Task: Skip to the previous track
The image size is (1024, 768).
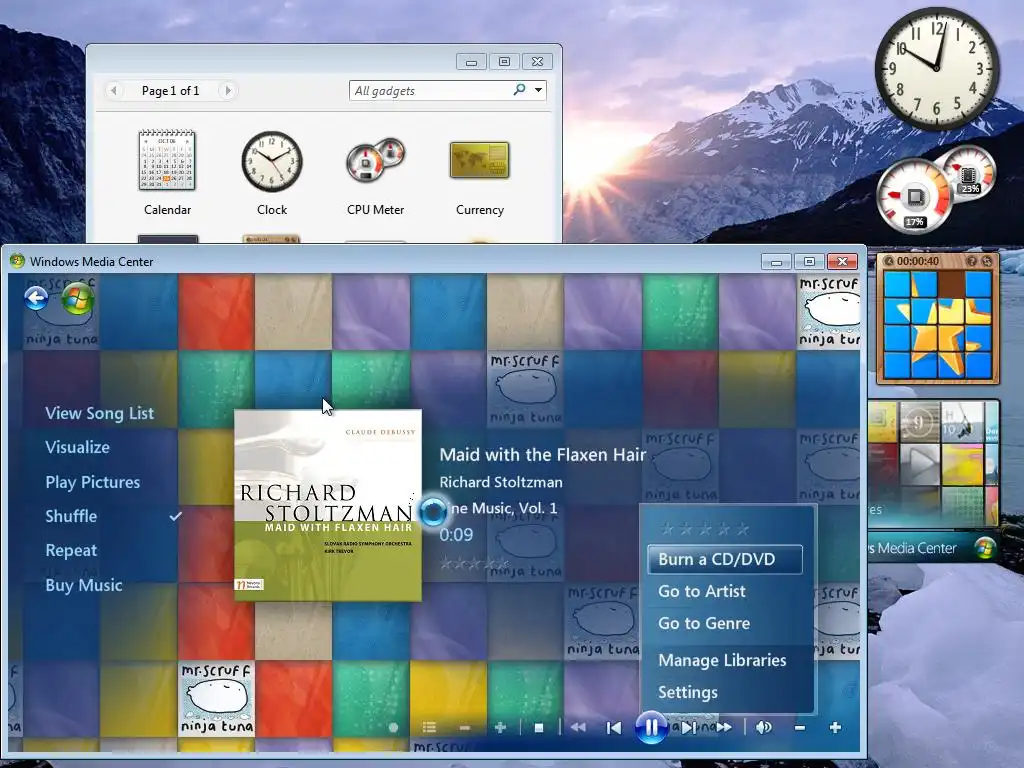Action: pos(614,728)
